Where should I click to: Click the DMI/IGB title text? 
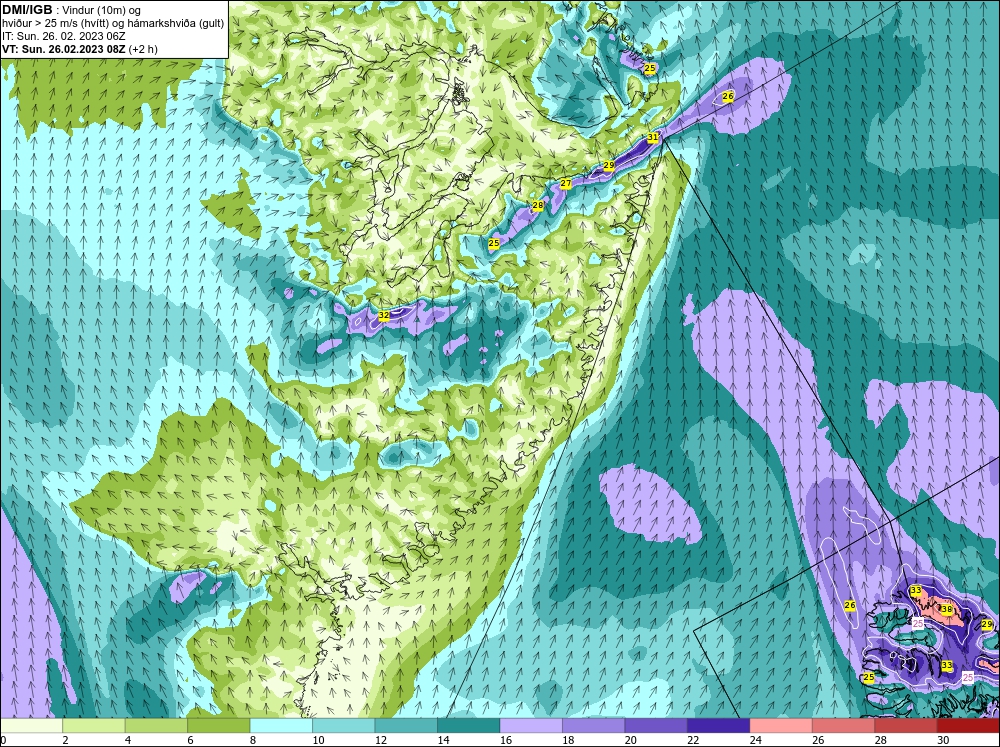pos(27,10)
